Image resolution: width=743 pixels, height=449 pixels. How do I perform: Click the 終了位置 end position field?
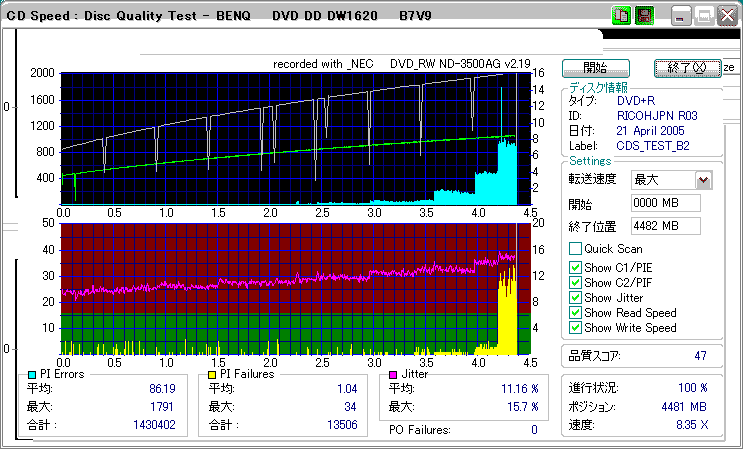[x=666, y=225]
